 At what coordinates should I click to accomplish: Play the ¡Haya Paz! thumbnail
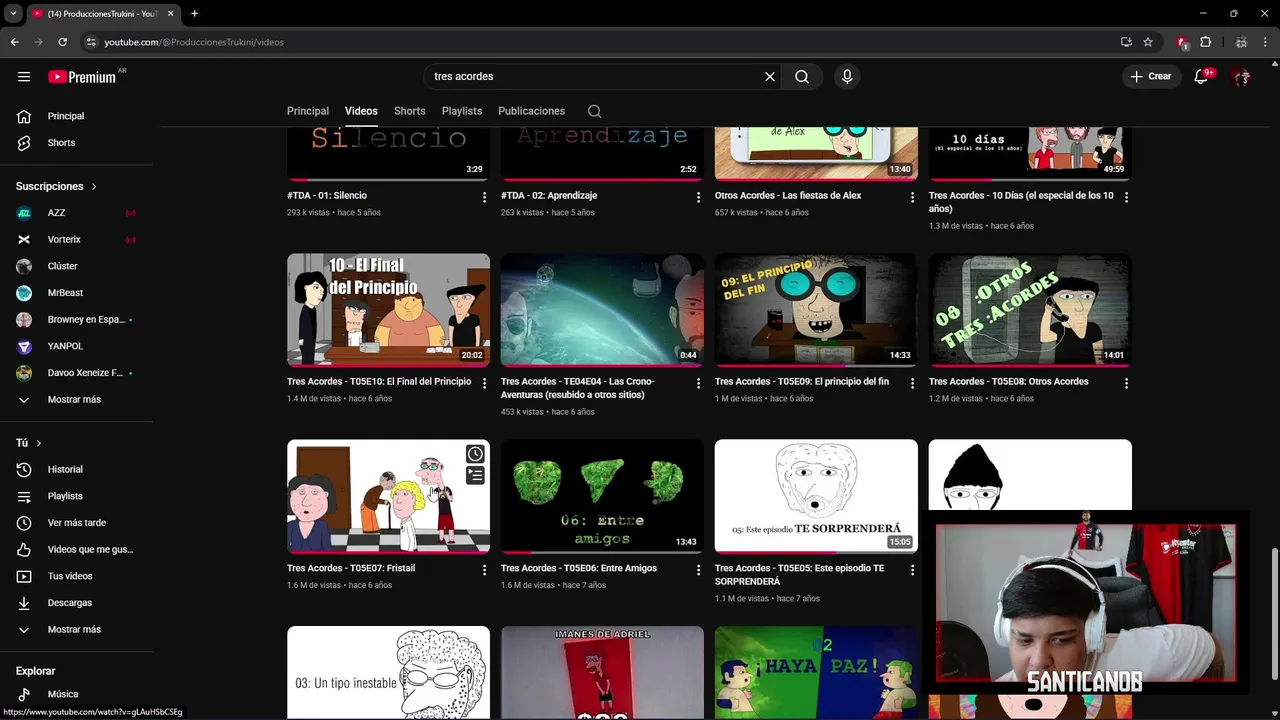pos(816,672)
